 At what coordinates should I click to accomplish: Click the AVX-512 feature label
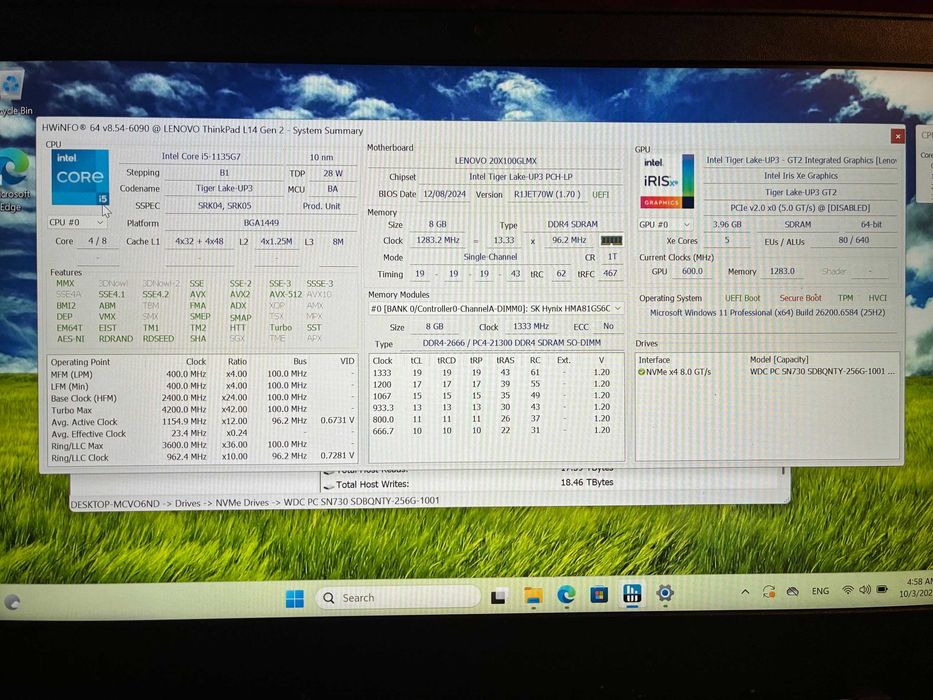285,294
